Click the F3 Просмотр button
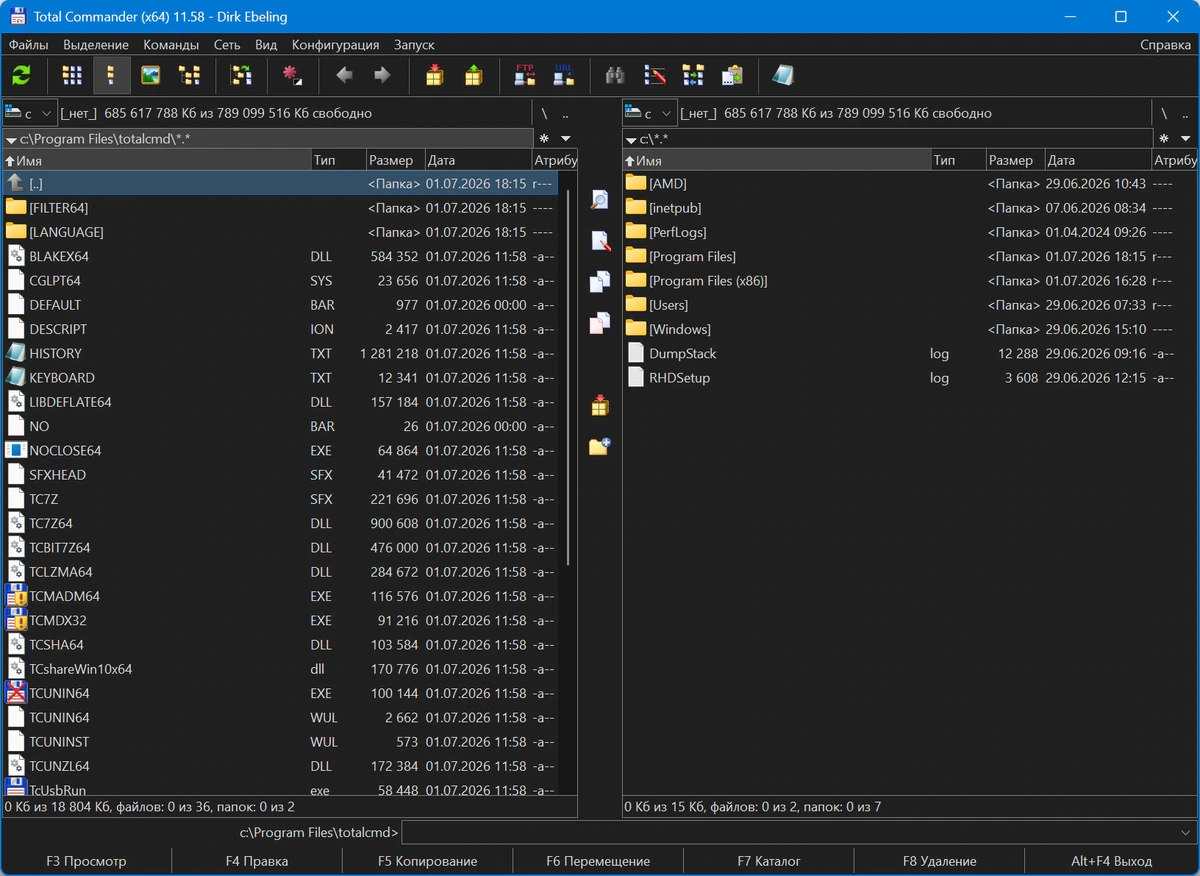 (86, 861)
